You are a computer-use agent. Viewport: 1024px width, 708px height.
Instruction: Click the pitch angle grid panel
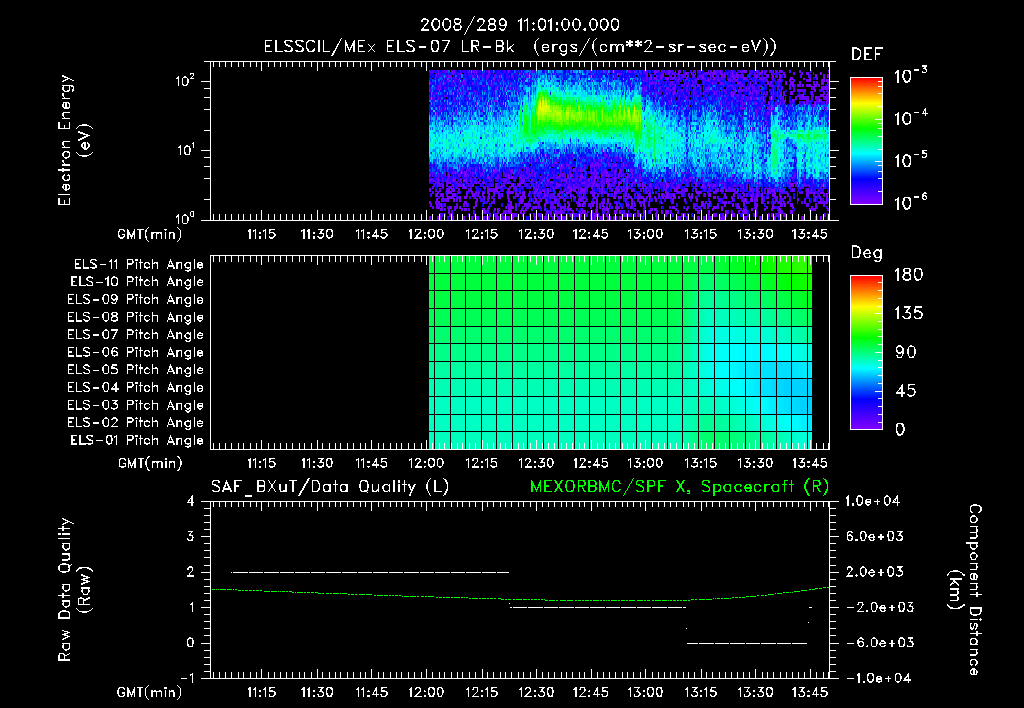point(520,352)
